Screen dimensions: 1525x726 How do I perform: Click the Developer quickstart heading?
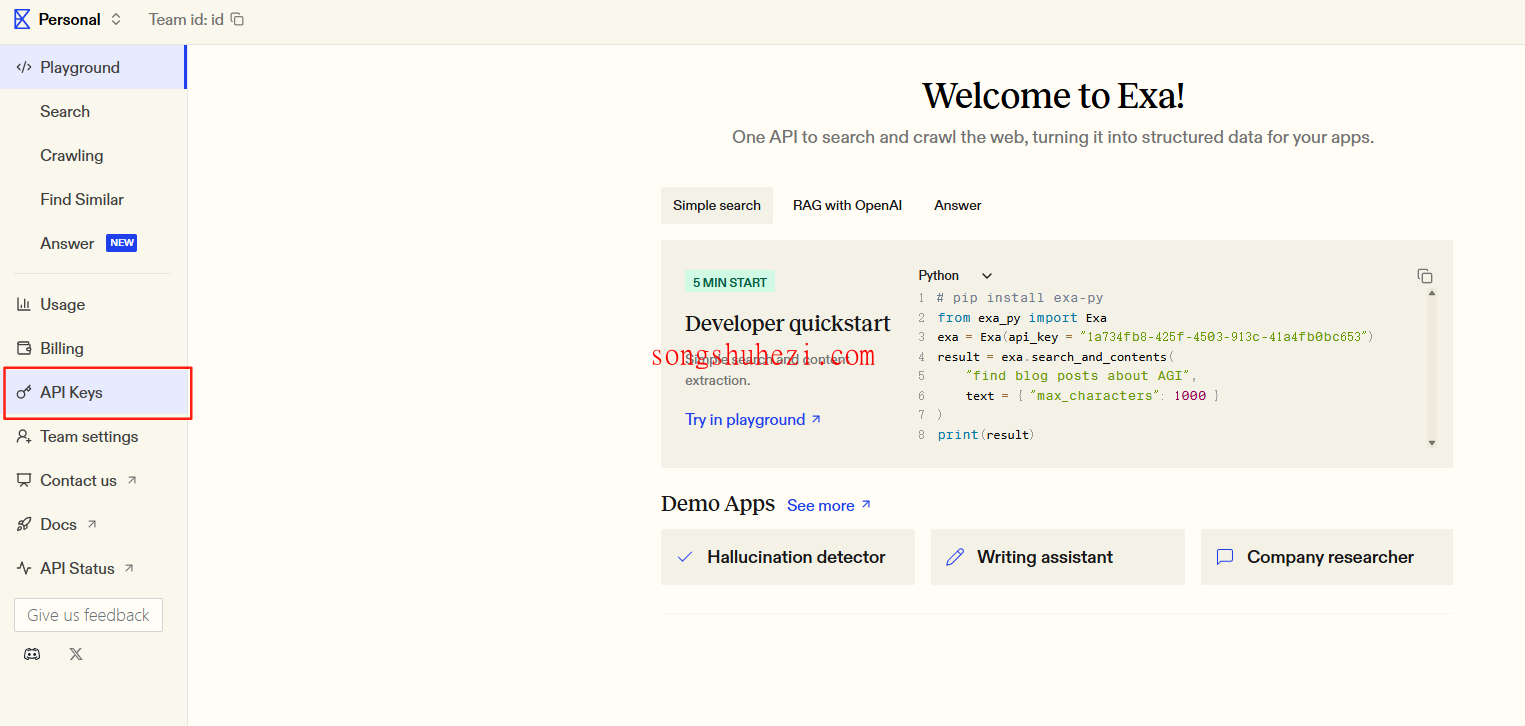pos(788,323)
